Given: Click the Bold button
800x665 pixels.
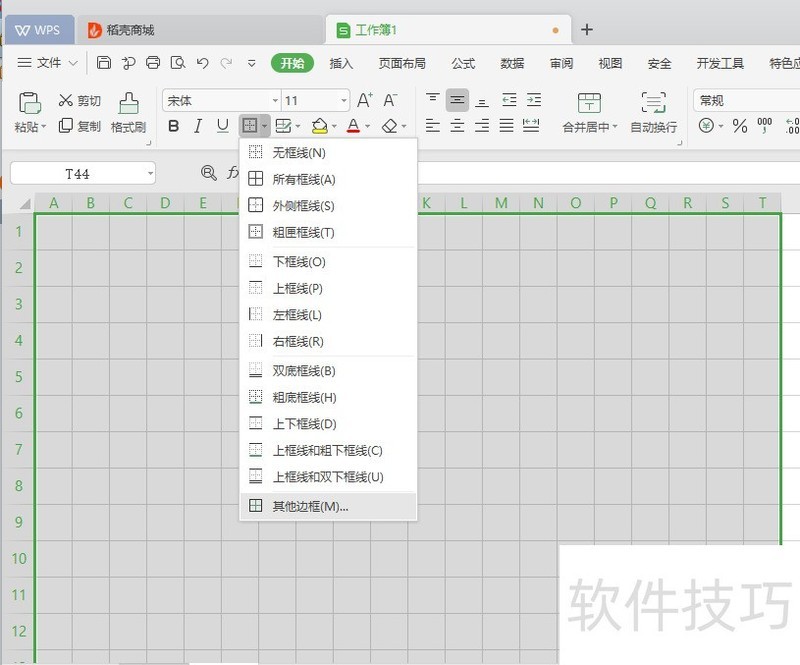Looking at the screenshot, I should 174,126.
